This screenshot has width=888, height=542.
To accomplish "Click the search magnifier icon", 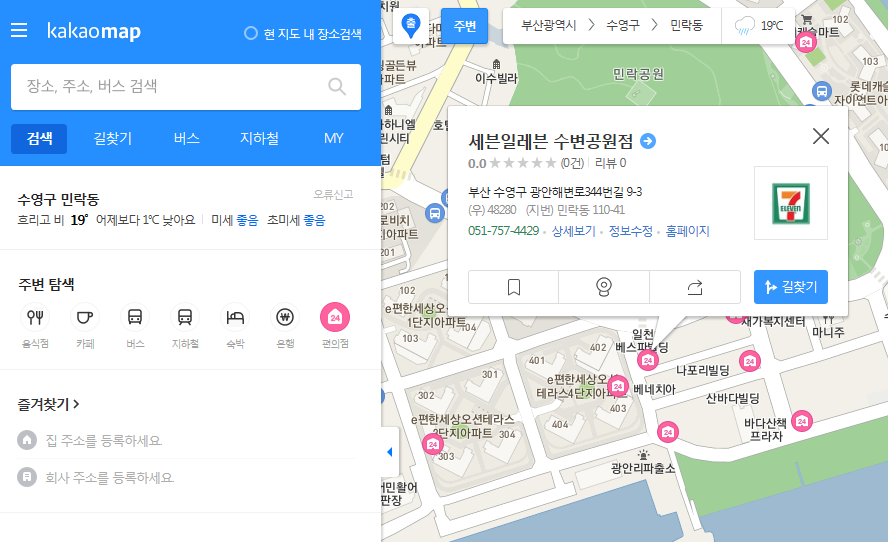I will 337,87.
